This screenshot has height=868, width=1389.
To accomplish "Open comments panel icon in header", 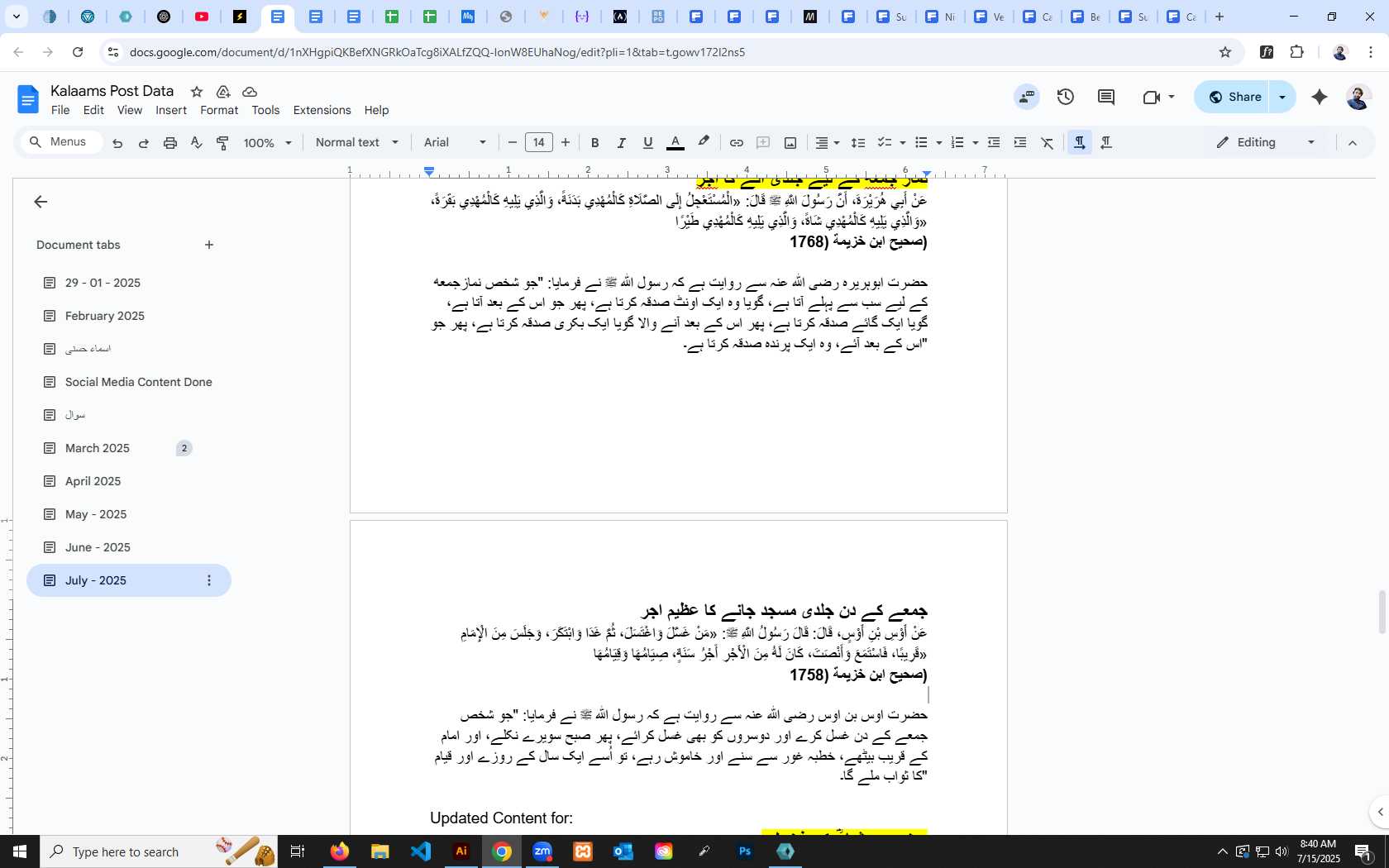I will (1106, 97).
